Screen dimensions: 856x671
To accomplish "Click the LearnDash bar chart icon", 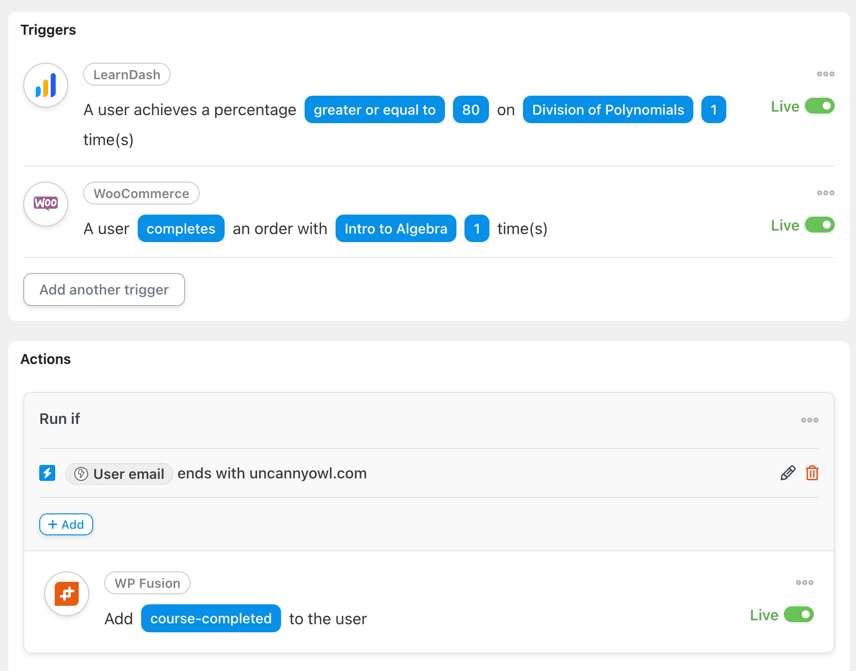I will (x=46, y=85).
